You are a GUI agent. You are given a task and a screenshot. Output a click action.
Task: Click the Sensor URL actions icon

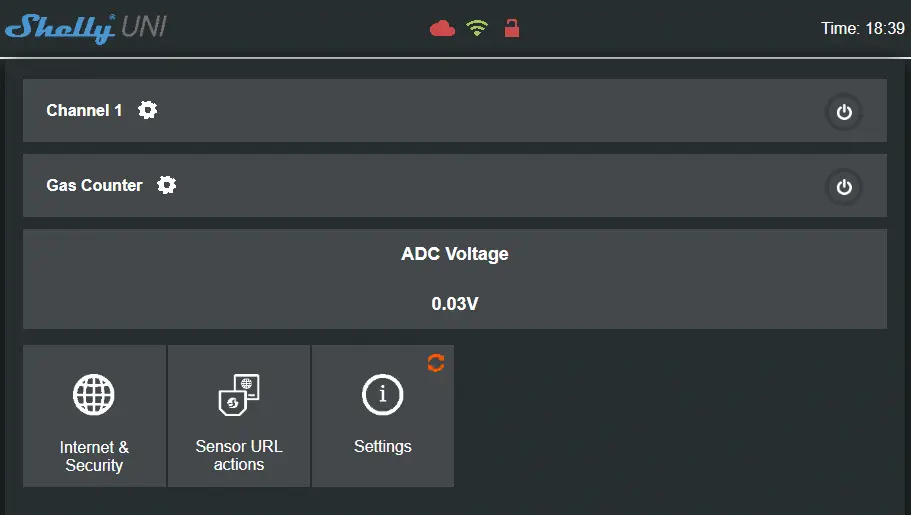pos(239,395)
